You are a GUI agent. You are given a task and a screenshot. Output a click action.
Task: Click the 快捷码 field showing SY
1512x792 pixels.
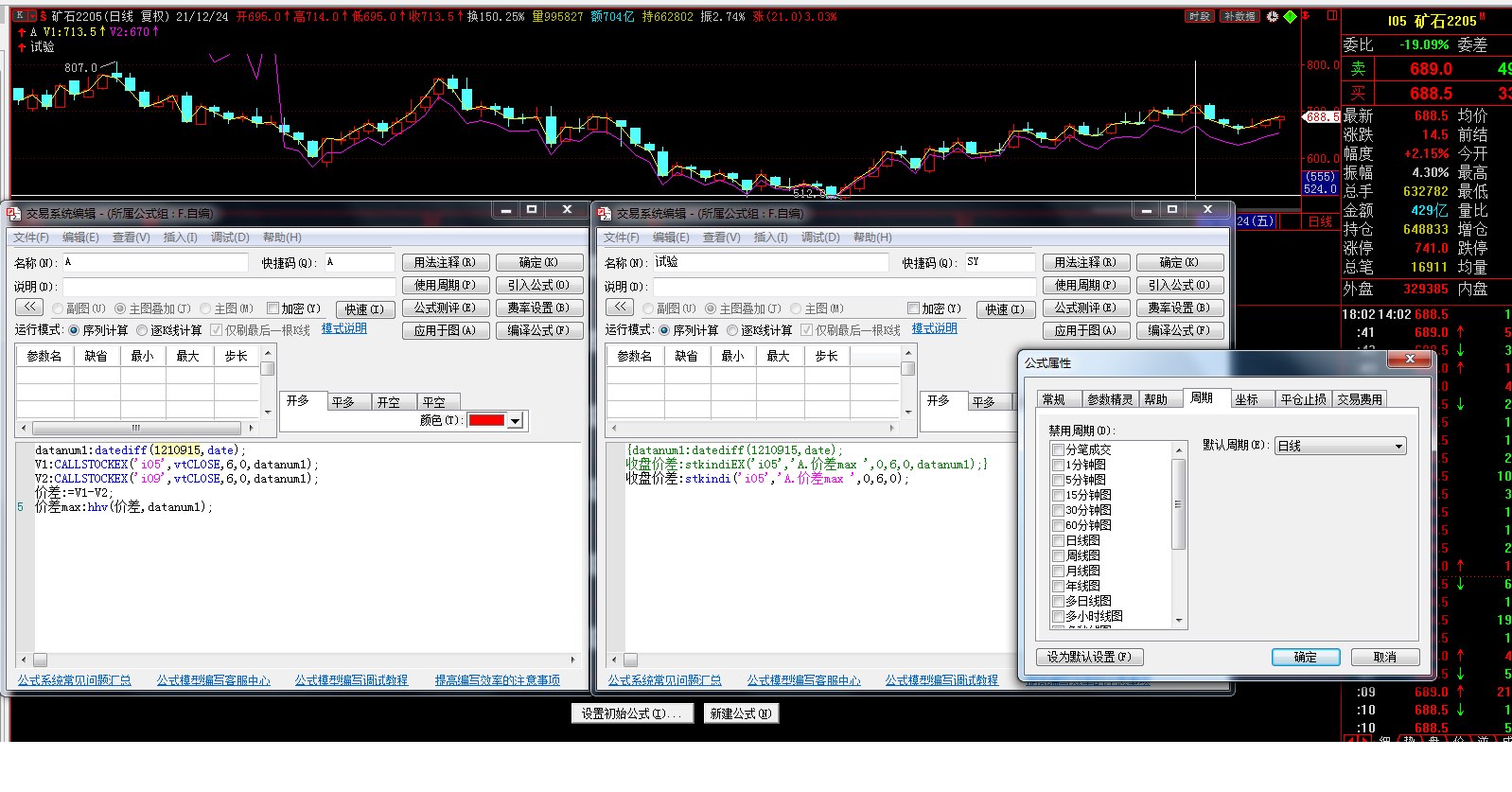(x=1000, y=262)
